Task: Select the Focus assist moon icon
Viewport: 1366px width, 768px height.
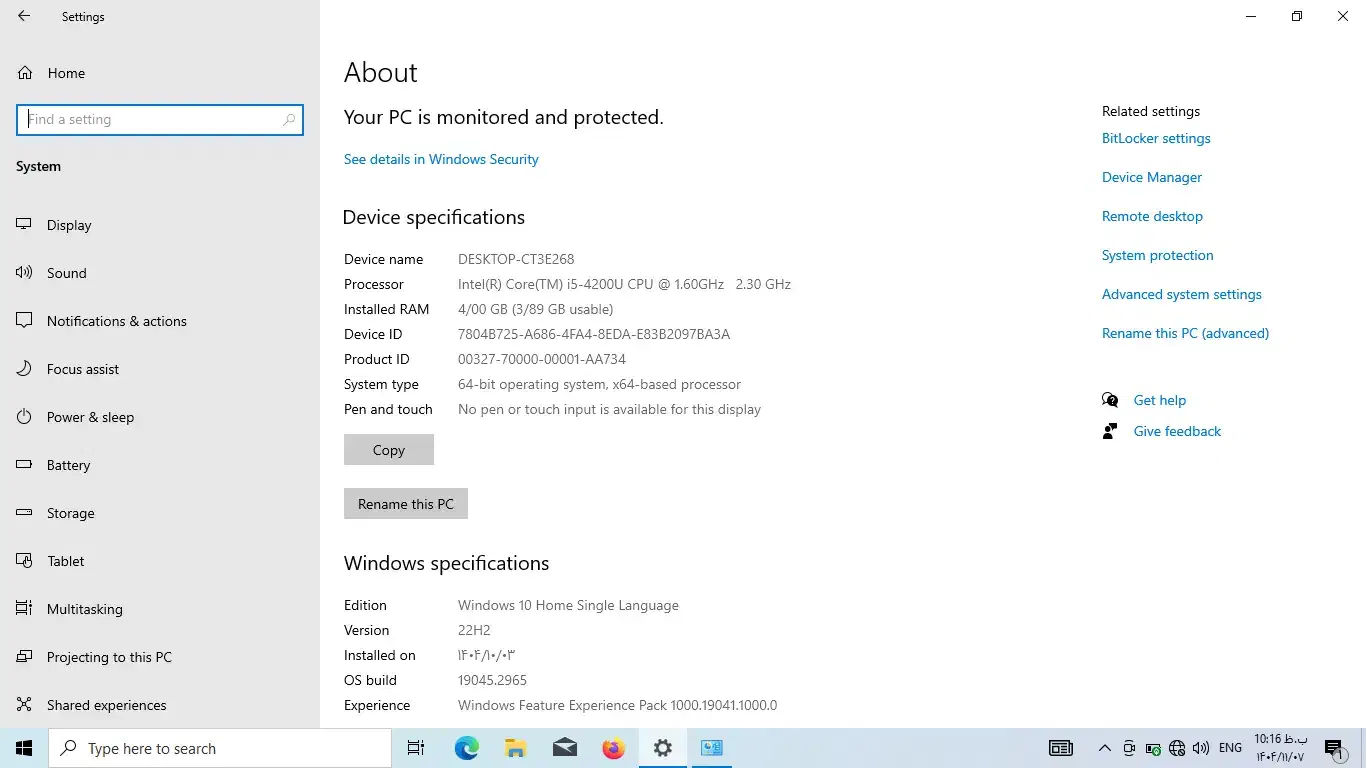Action: point(24,369)
